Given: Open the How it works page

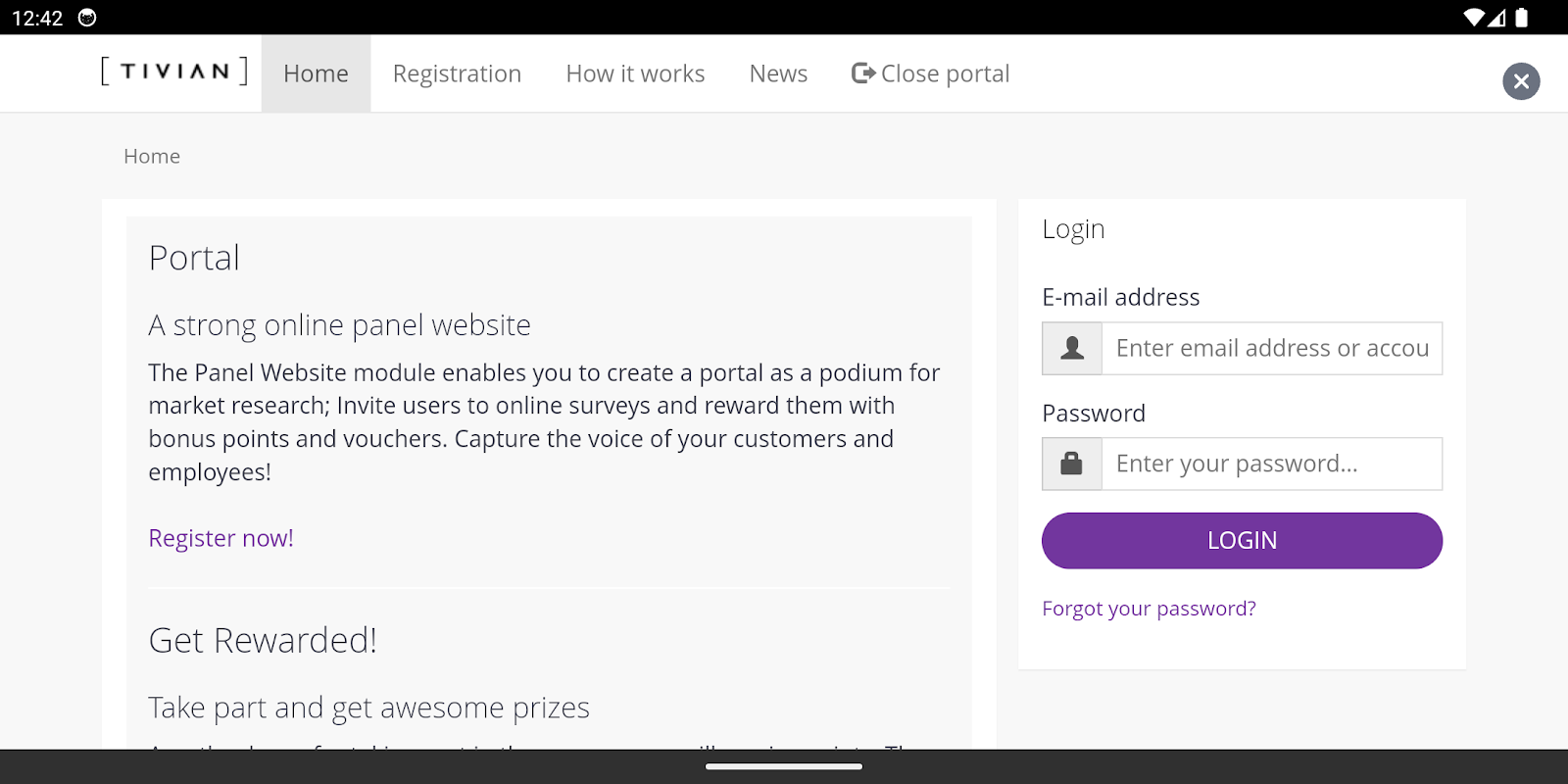Looking at the screenshot, I should point(635,74).
